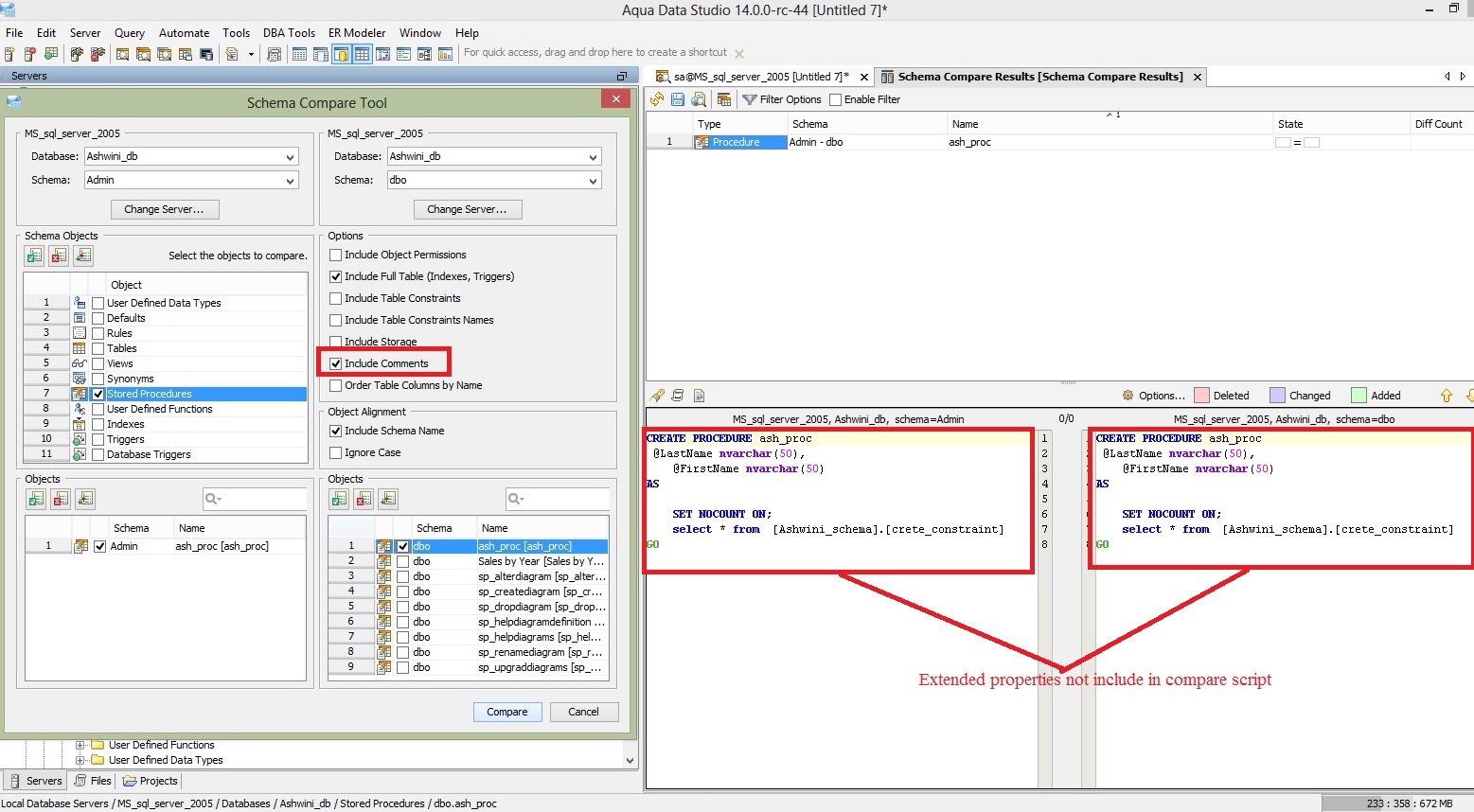The image size is (1474, 812).
Task: Click third selection icon in Schema Objects group
Action: click(x=84, y=256)
